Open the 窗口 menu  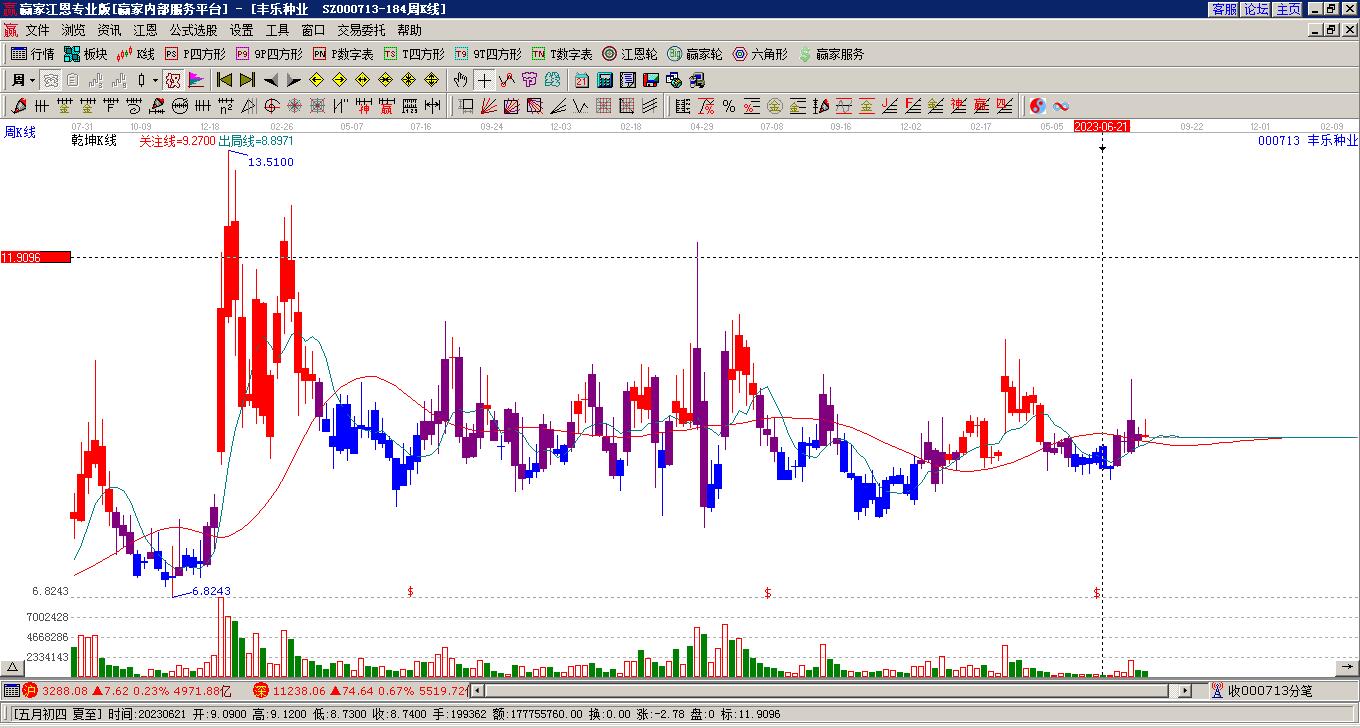tap(314, 31)
